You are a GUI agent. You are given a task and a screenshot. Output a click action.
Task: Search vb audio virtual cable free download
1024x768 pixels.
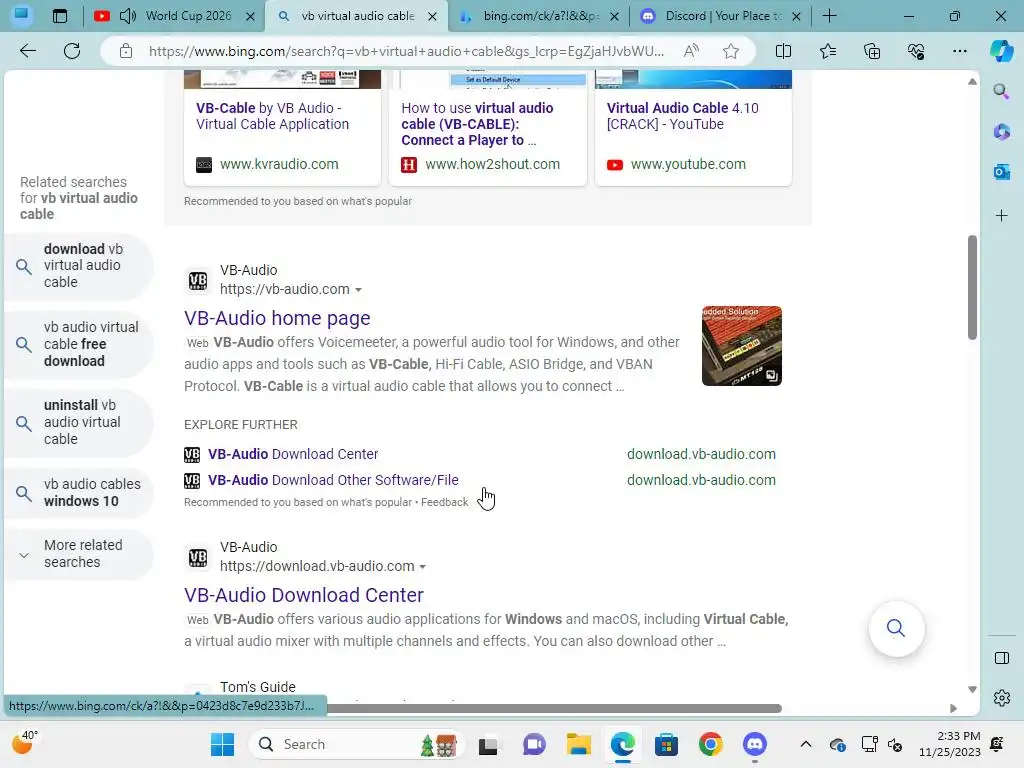point(78,344)
